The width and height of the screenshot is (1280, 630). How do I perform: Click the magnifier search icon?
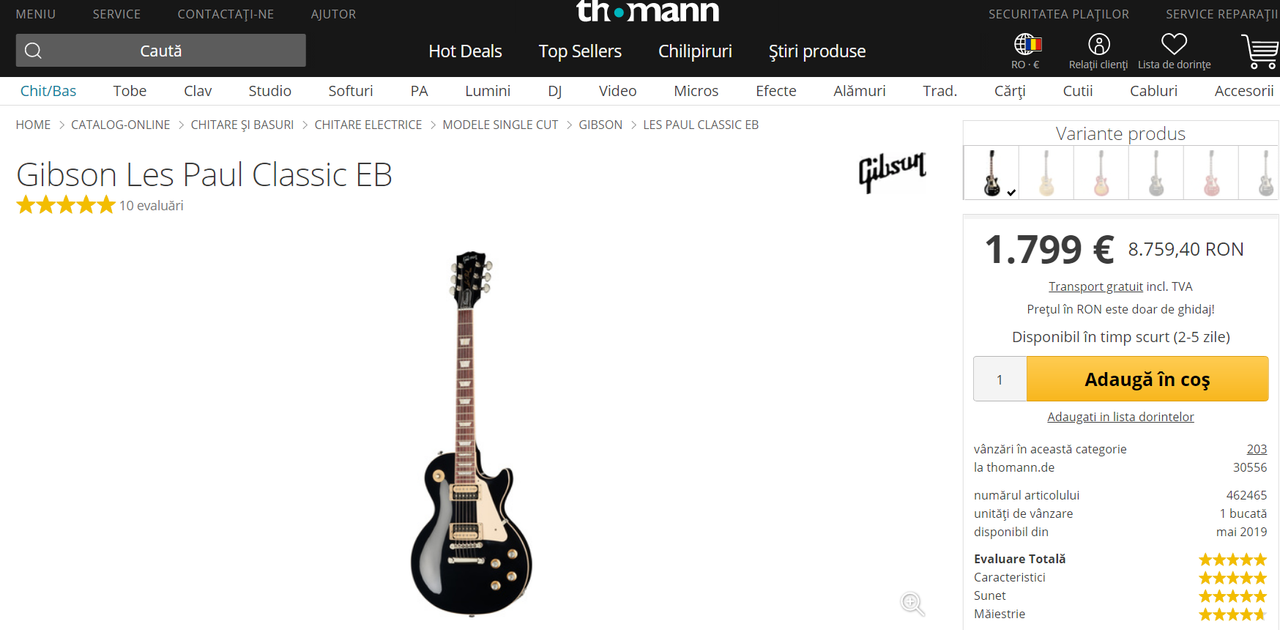click(33, 51)
